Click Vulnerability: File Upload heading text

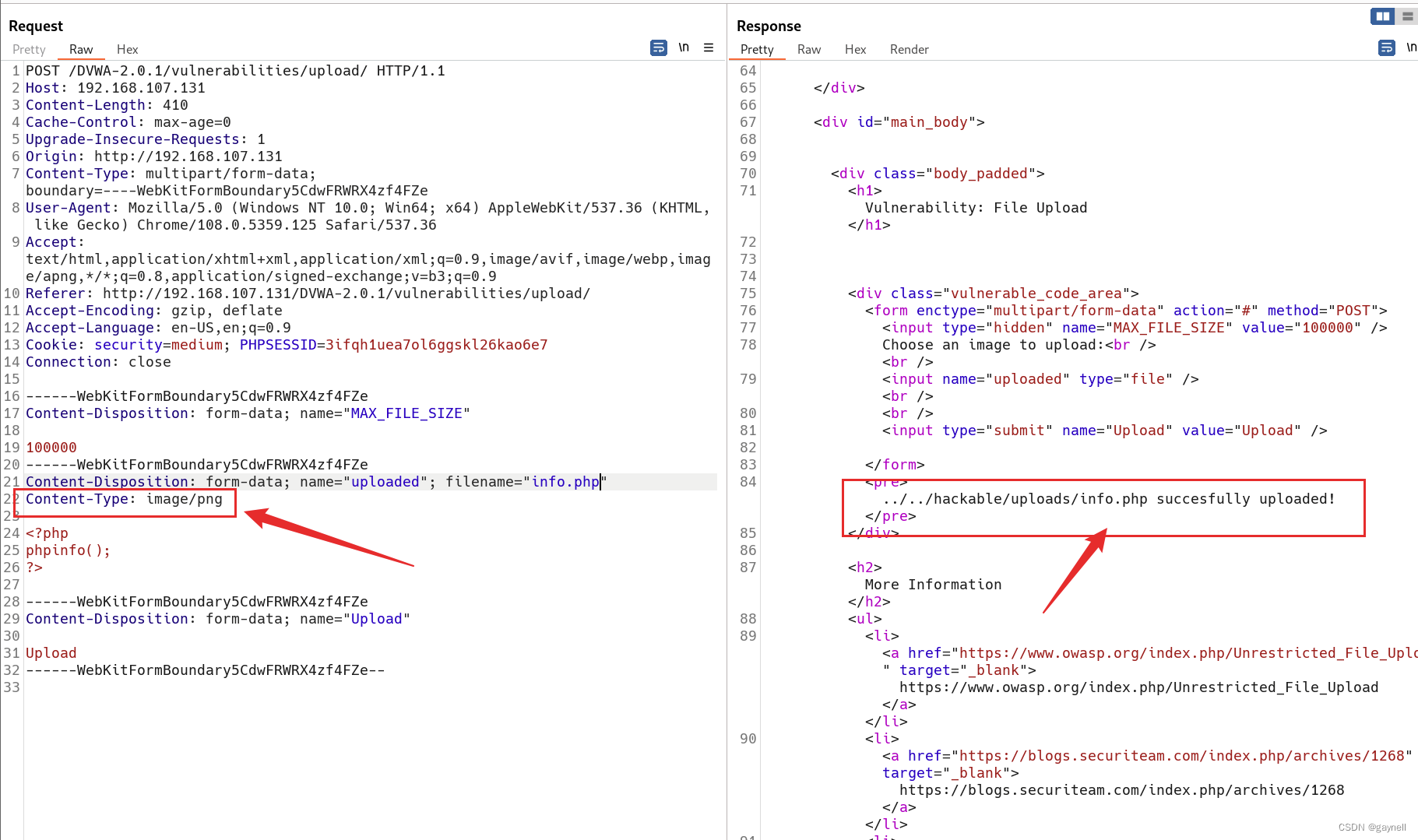click(x=976, y=208)
